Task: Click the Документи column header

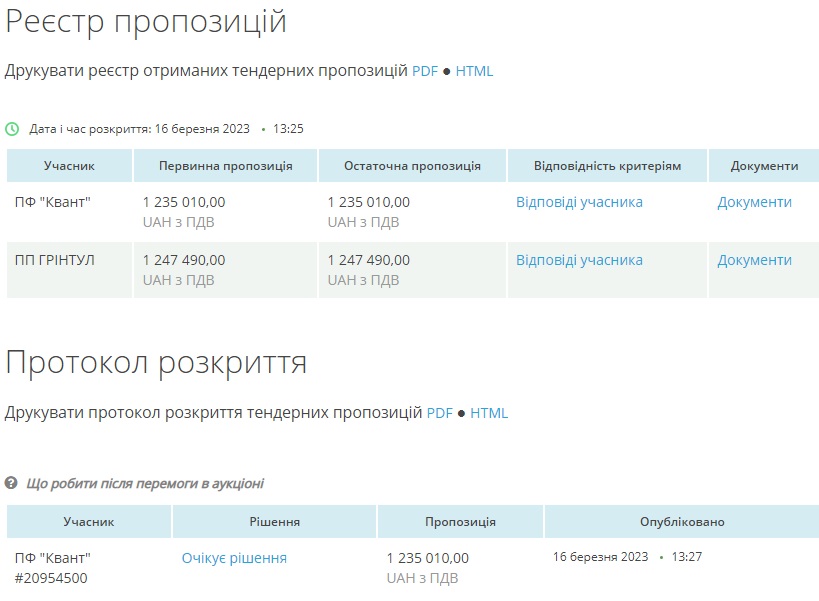Action: pos(764,166)
